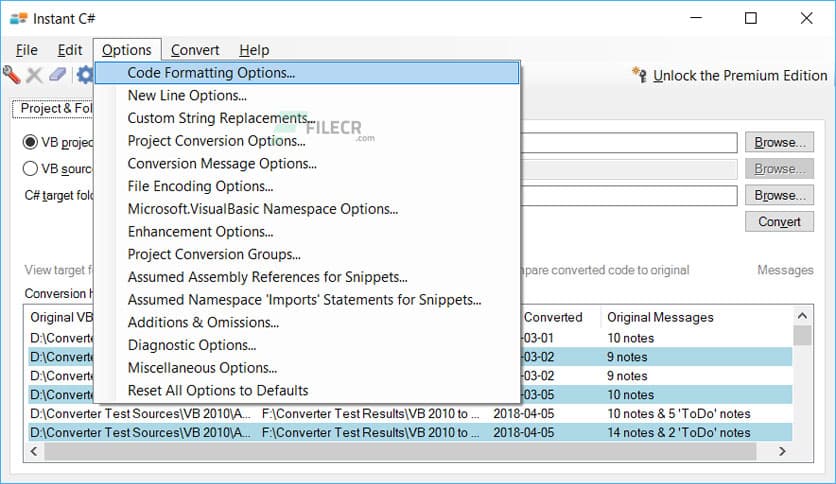Open the Convert menu
This screenshot has width=836, height=484.
coord(195,50)
